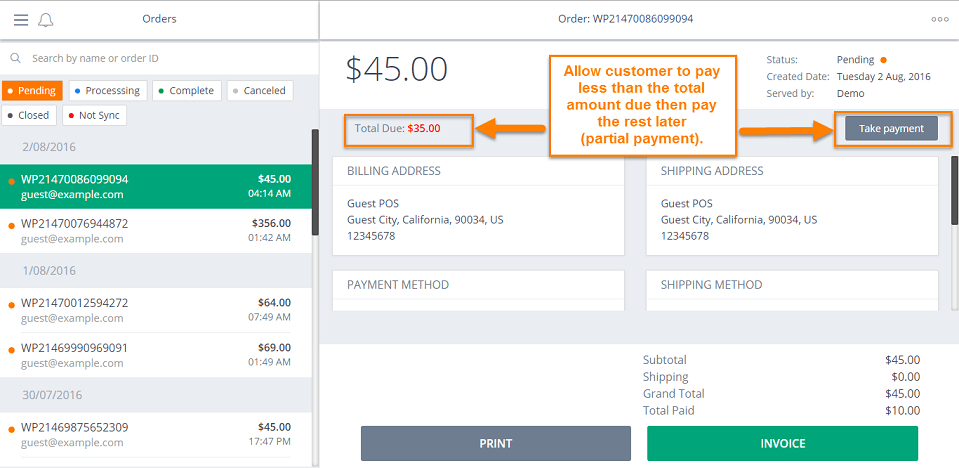Open the three-dot order options menu
959x468 pixels.
tap(939, 19)
